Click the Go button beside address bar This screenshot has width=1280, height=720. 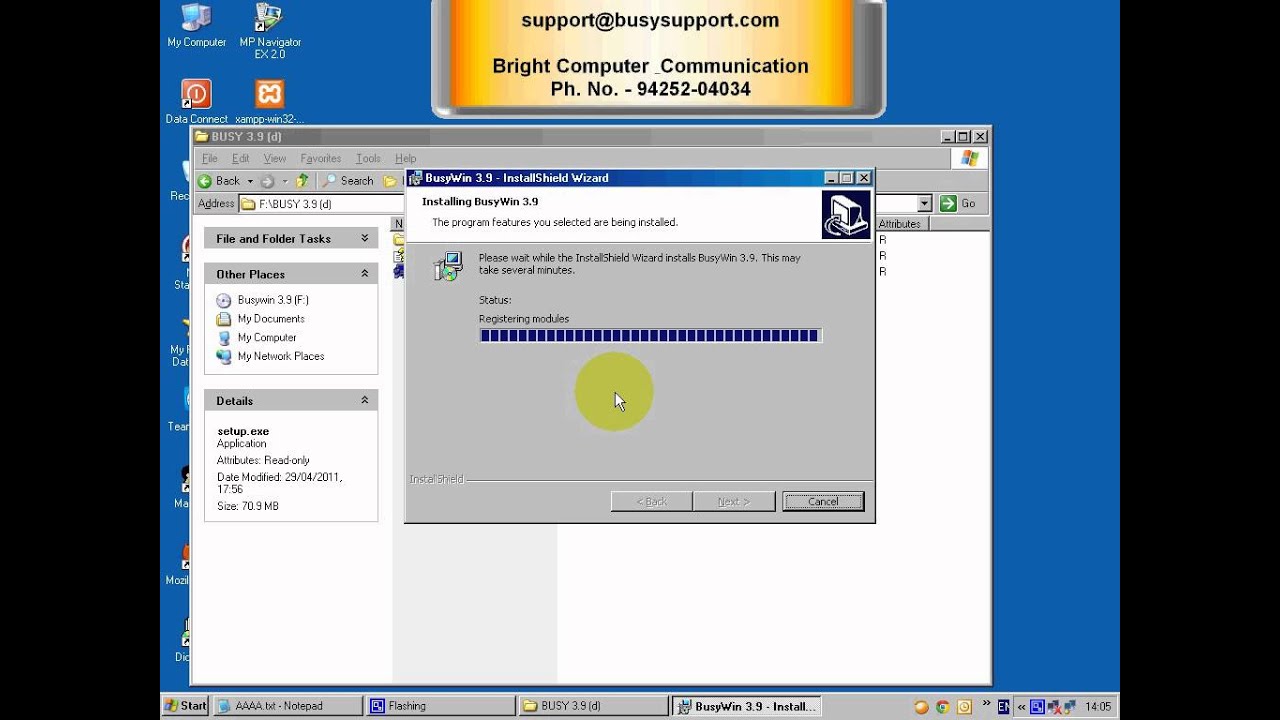(958, 203)
